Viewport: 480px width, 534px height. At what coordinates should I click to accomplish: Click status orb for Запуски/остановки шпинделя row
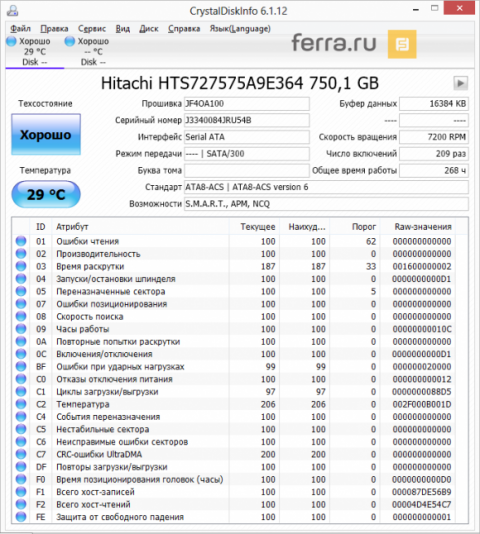point(21,279)
